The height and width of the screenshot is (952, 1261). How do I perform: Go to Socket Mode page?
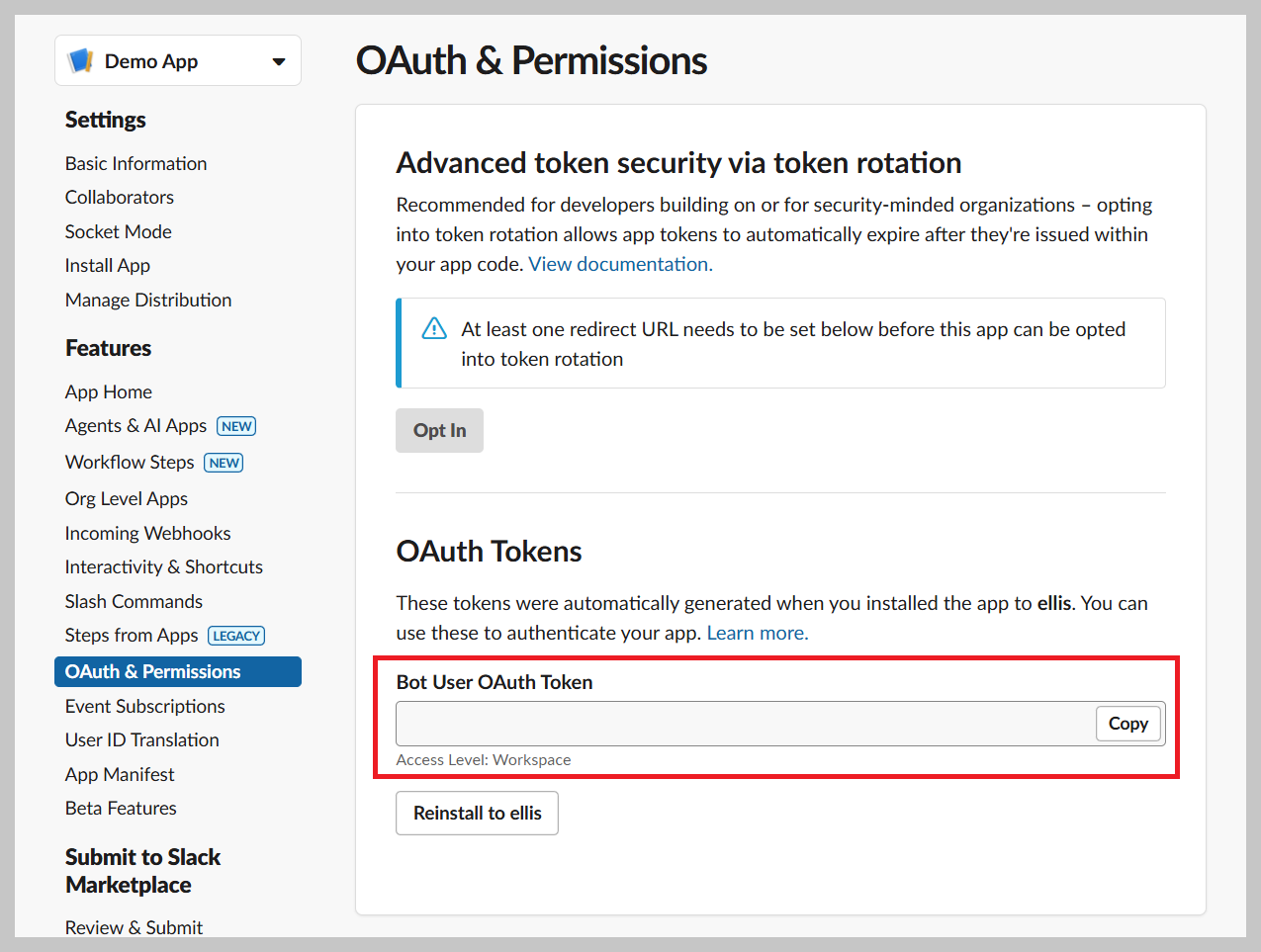pos(119,231)
